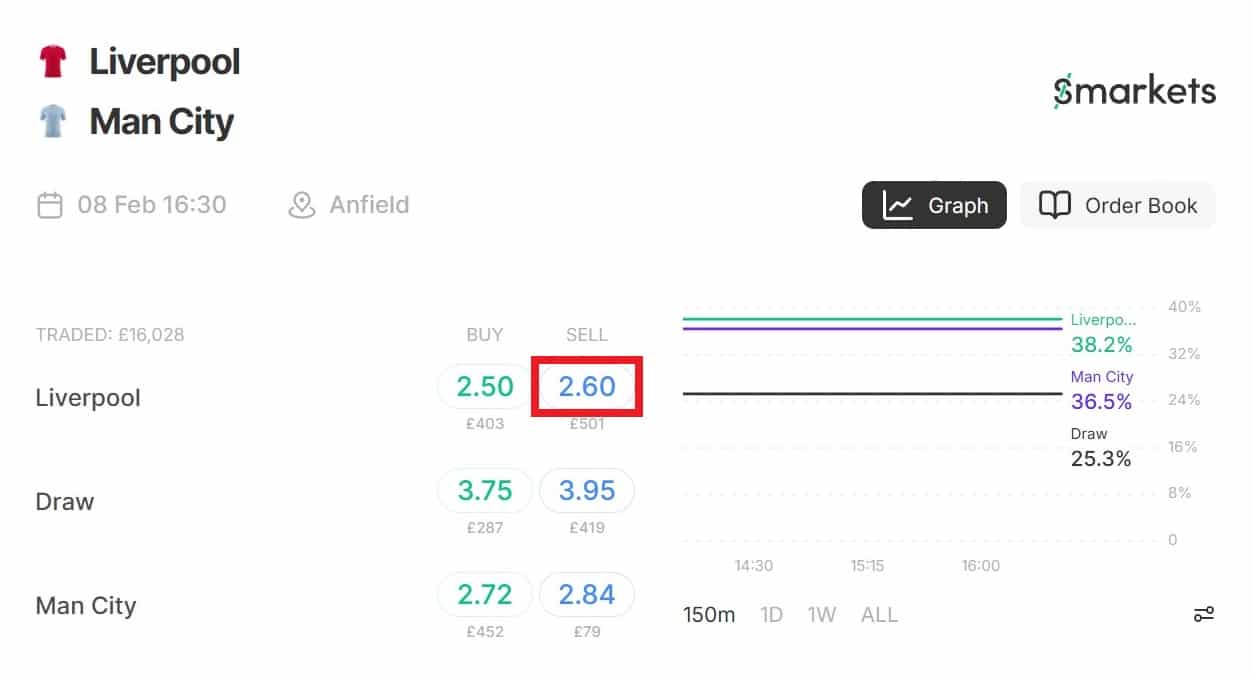Click the blue Man City shirt icon
This screenshot has width=1253, height=679.
click(52, 122)
